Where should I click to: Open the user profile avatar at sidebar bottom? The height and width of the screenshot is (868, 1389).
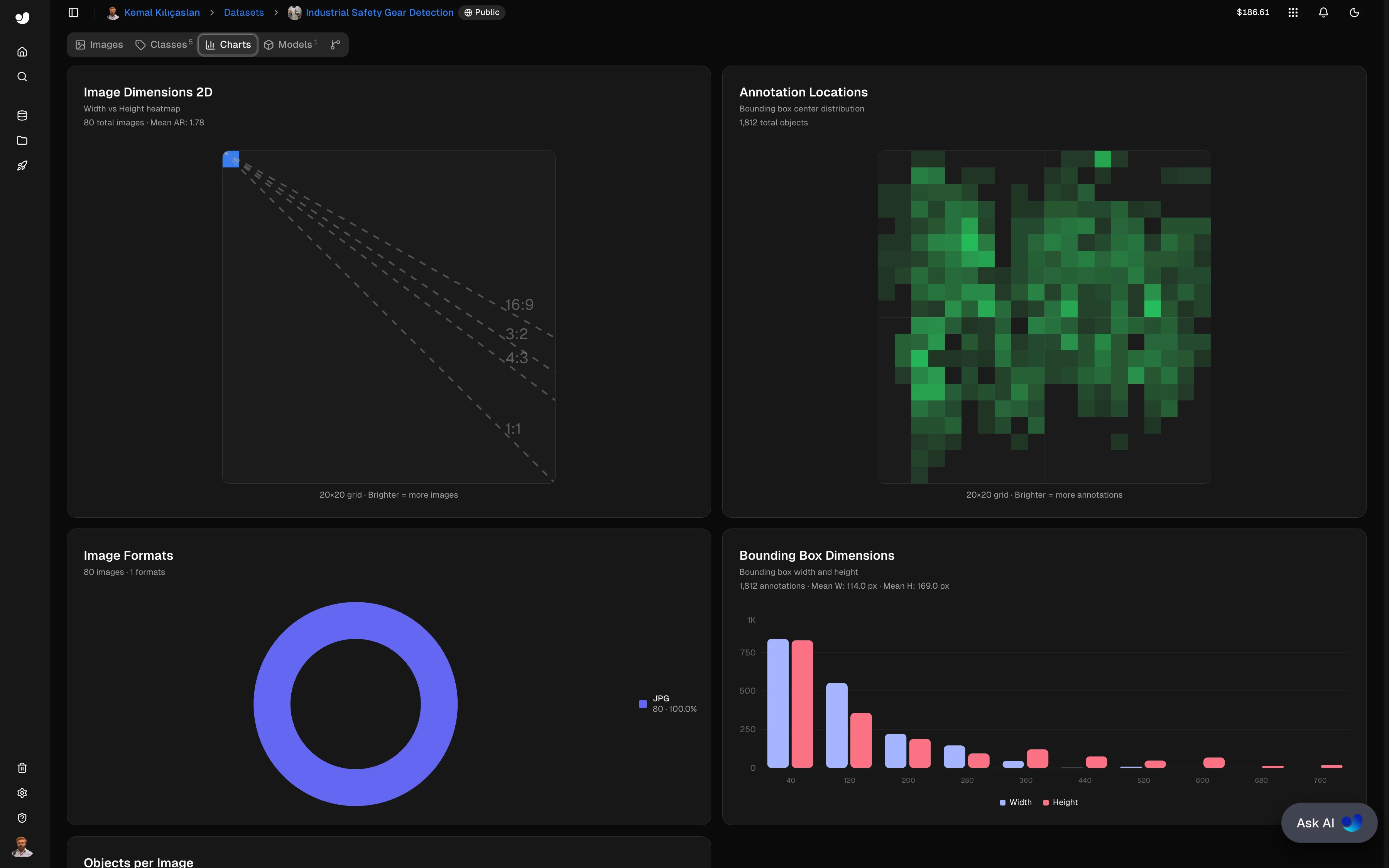click(22, 847)
